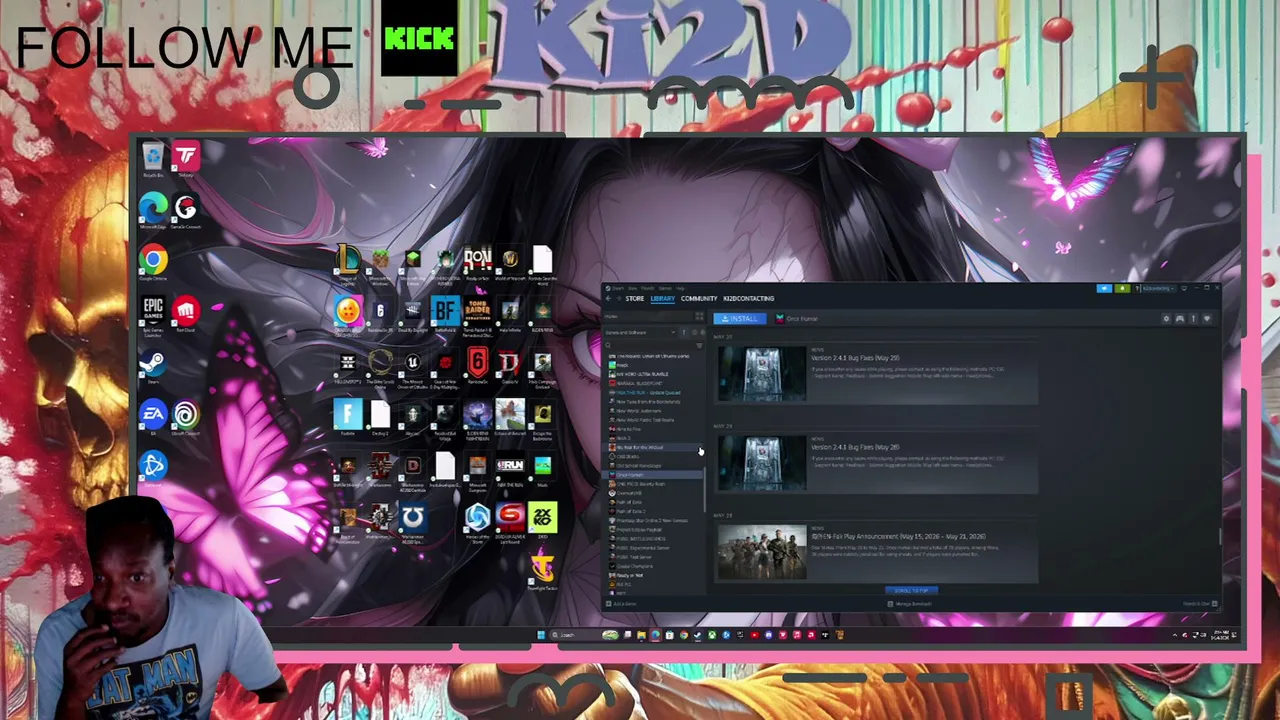
Task: Click the blue INSTALL button
Action: click(740, 319)
